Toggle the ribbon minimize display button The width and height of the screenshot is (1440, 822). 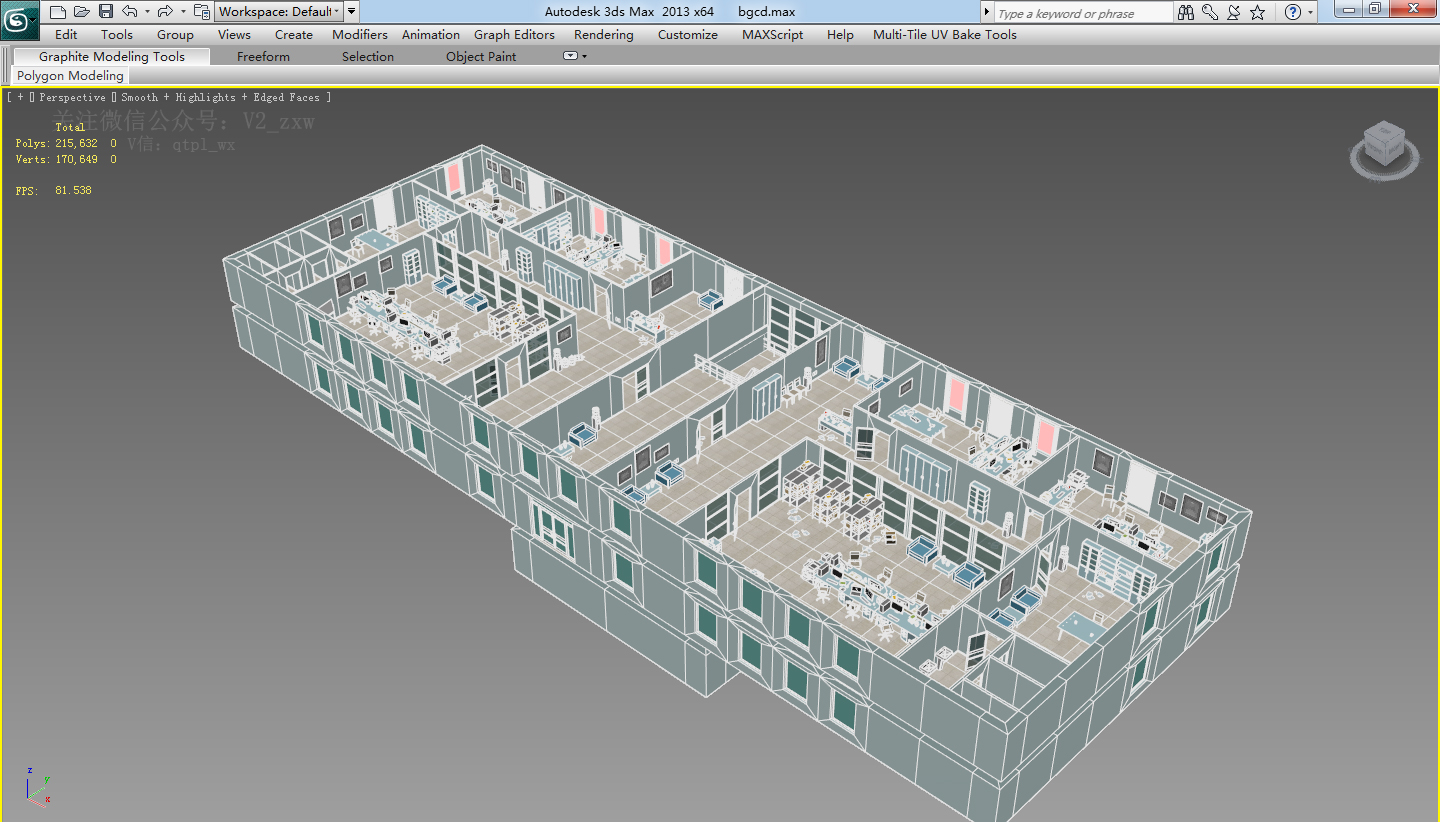(571, 56)
